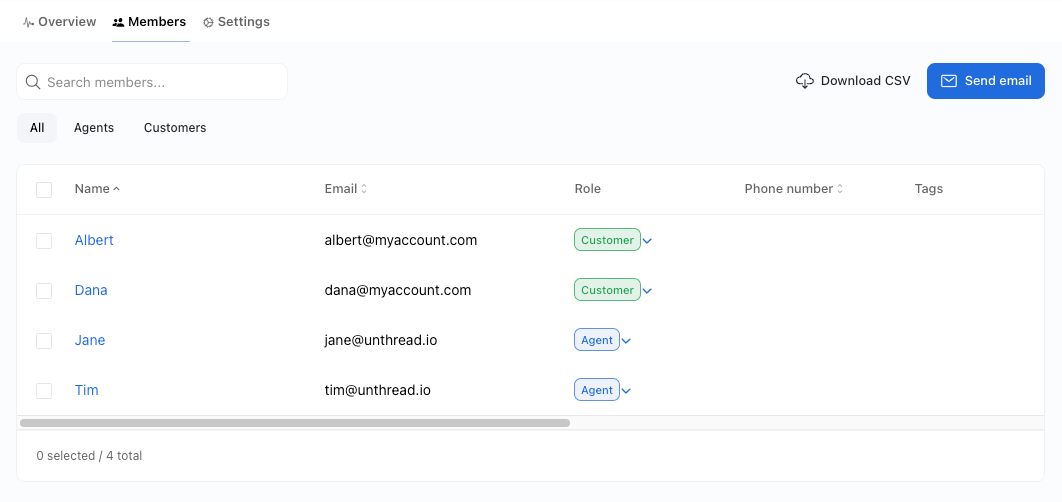The width and height of the screenshot is (1062, 502).
Task: Select the checkbox for Jane's row
Action: coord(44,341)
